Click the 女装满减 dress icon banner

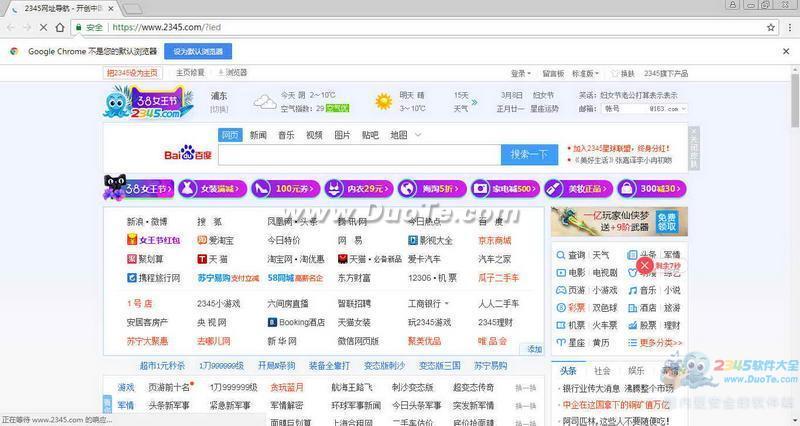[213, 189]
